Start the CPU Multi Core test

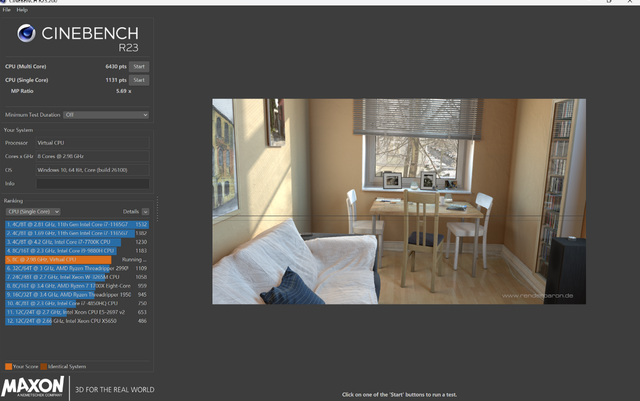point(139,67)
